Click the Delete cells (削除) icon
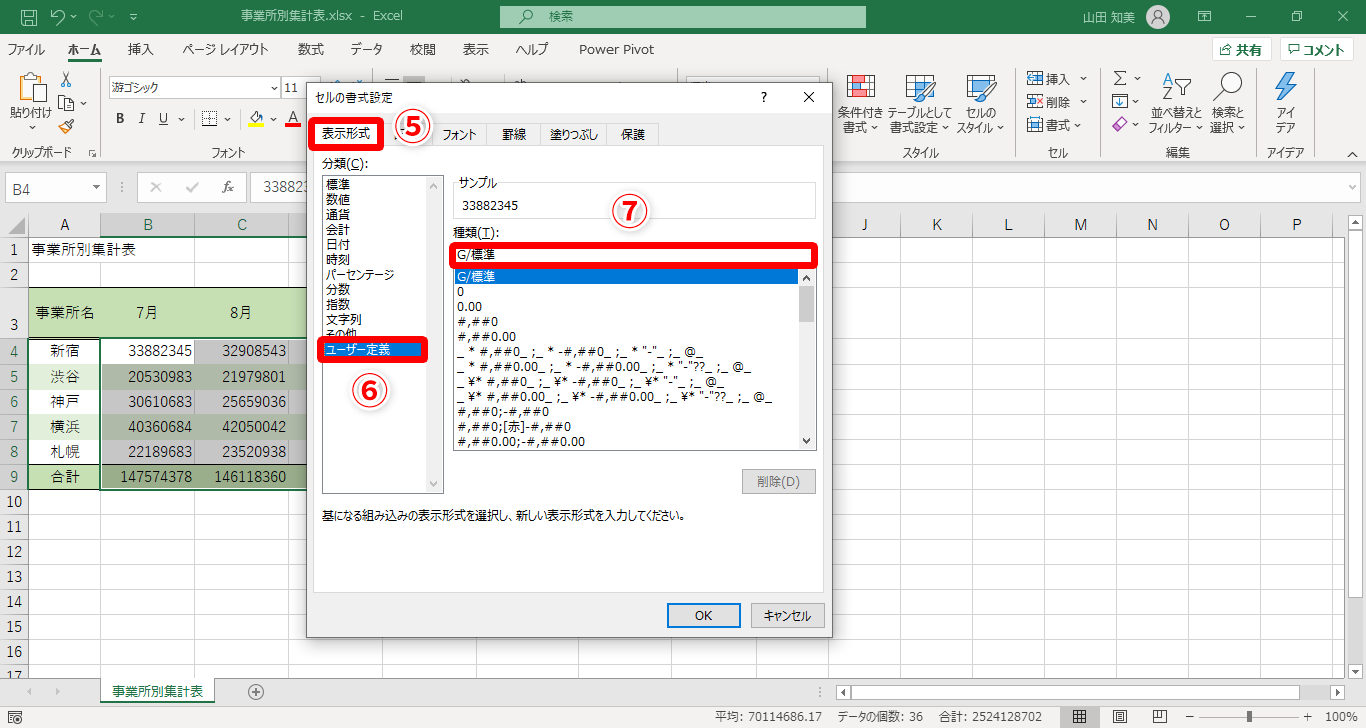 [1033, 102]
